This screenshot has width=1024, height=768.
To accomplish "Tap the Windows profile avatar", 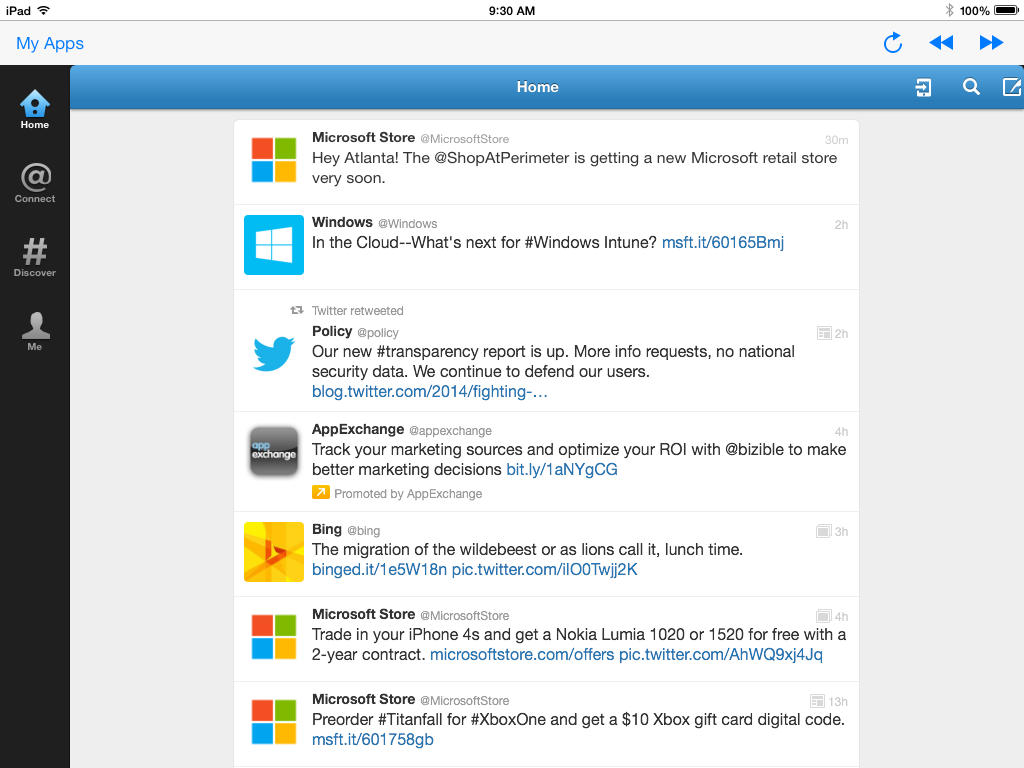I will pos(274,245).
